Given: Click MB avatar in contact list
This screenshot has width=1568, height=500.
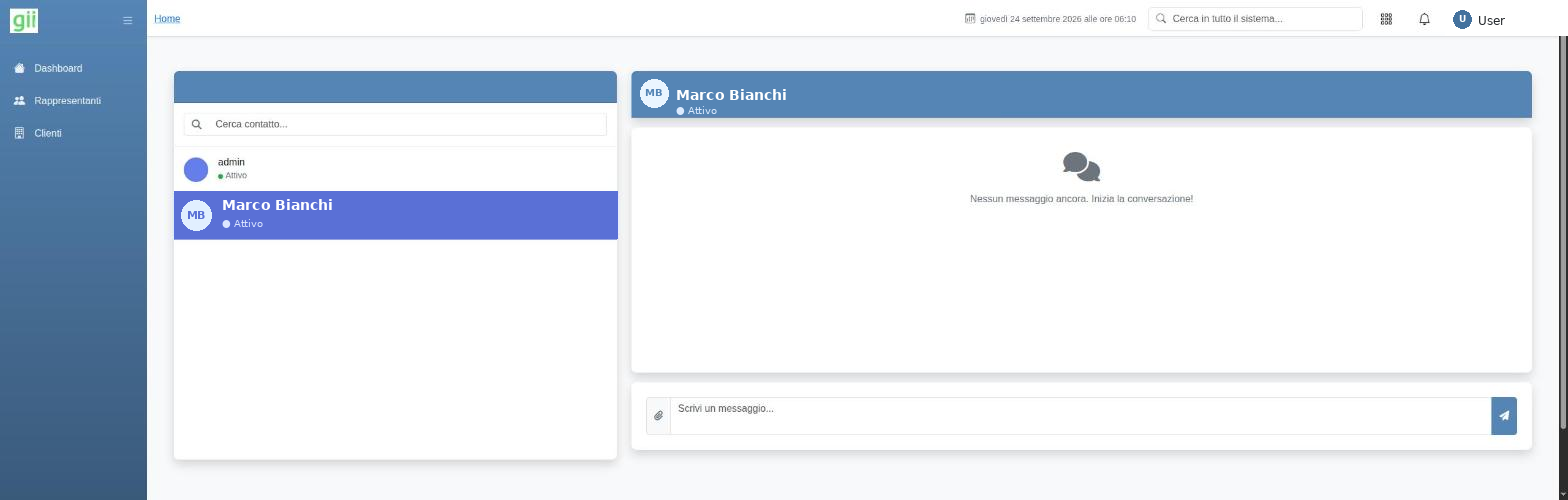Looking at the screenshot, I should point(196,215).
